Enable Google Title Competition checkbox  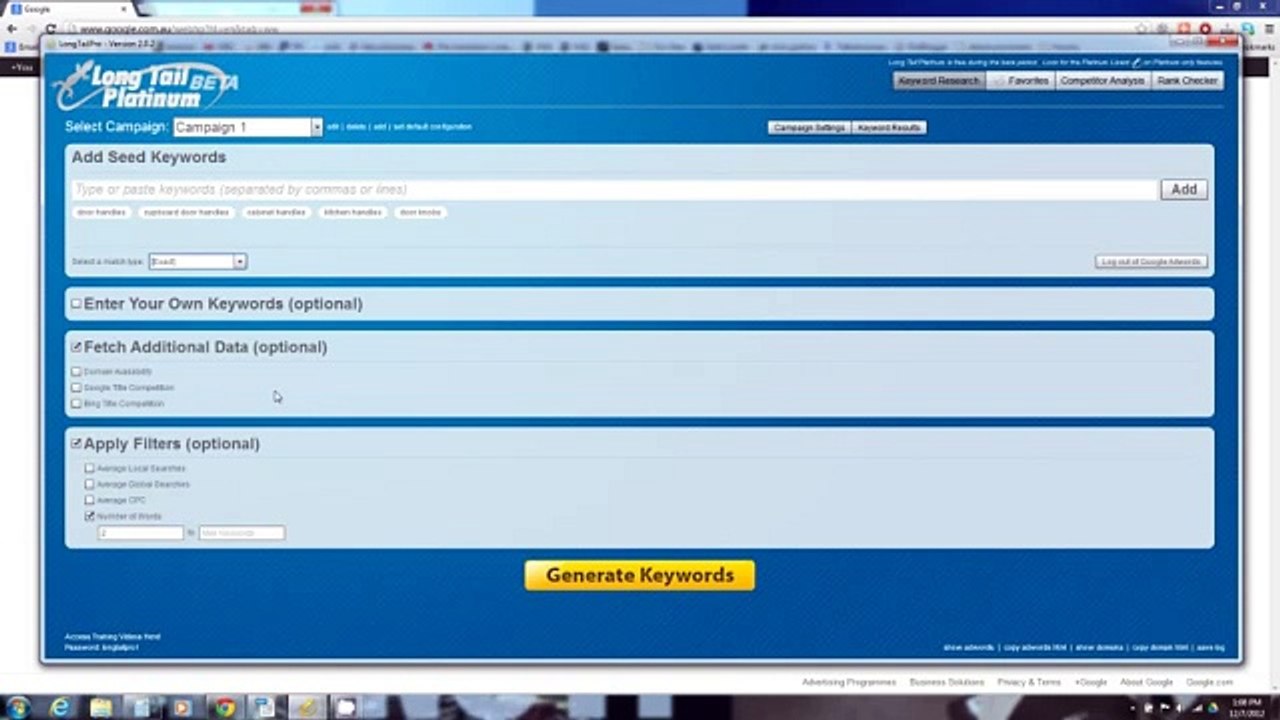(76, 388)
